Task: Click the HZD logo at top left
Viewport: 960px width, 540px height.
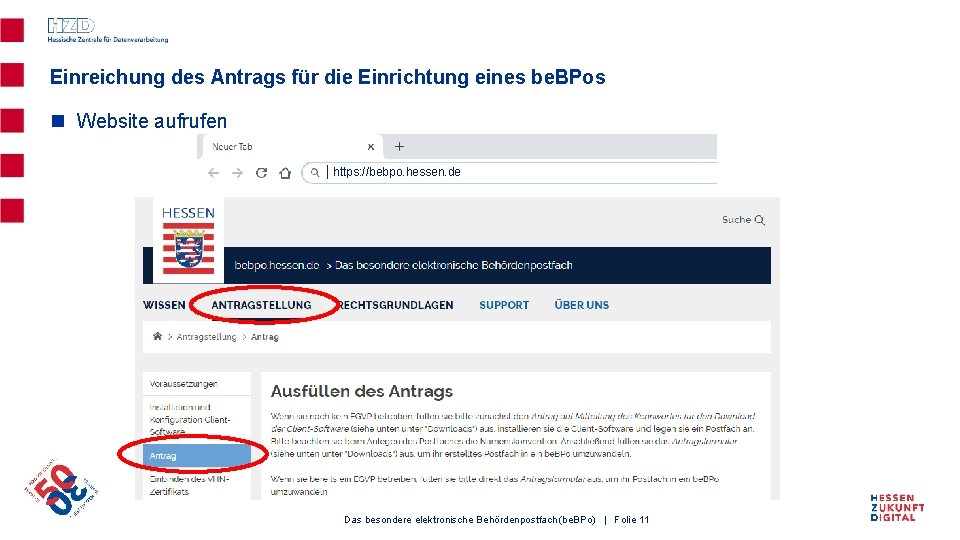Action: [x=108, y=30]
